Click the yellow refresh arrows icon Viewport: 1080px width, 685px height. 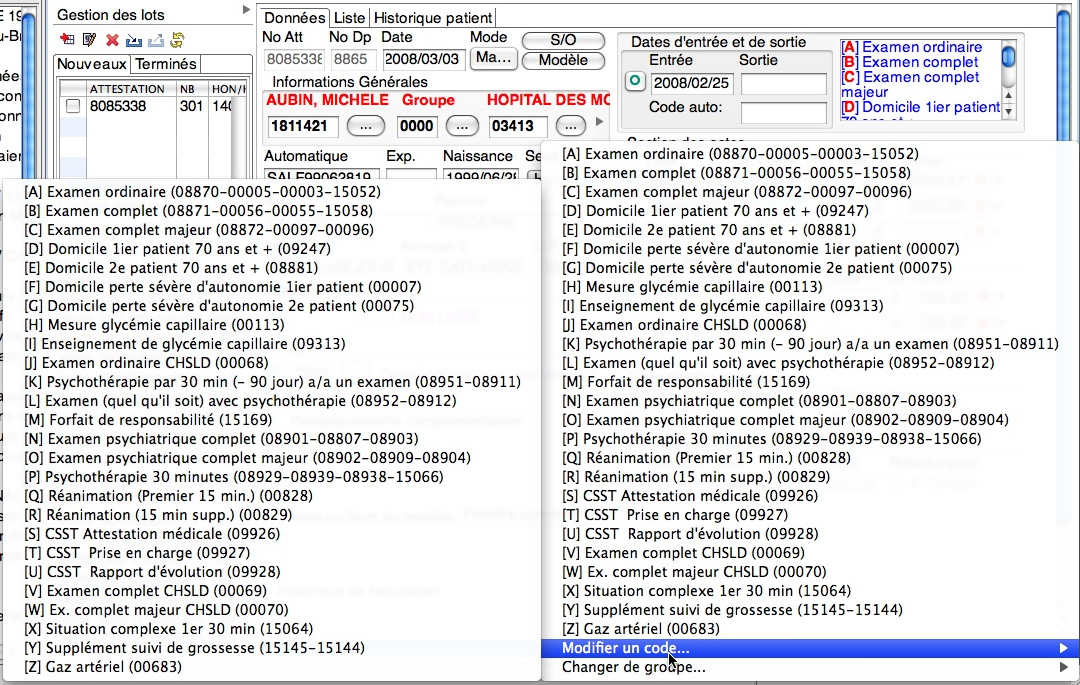pos(178,40)
